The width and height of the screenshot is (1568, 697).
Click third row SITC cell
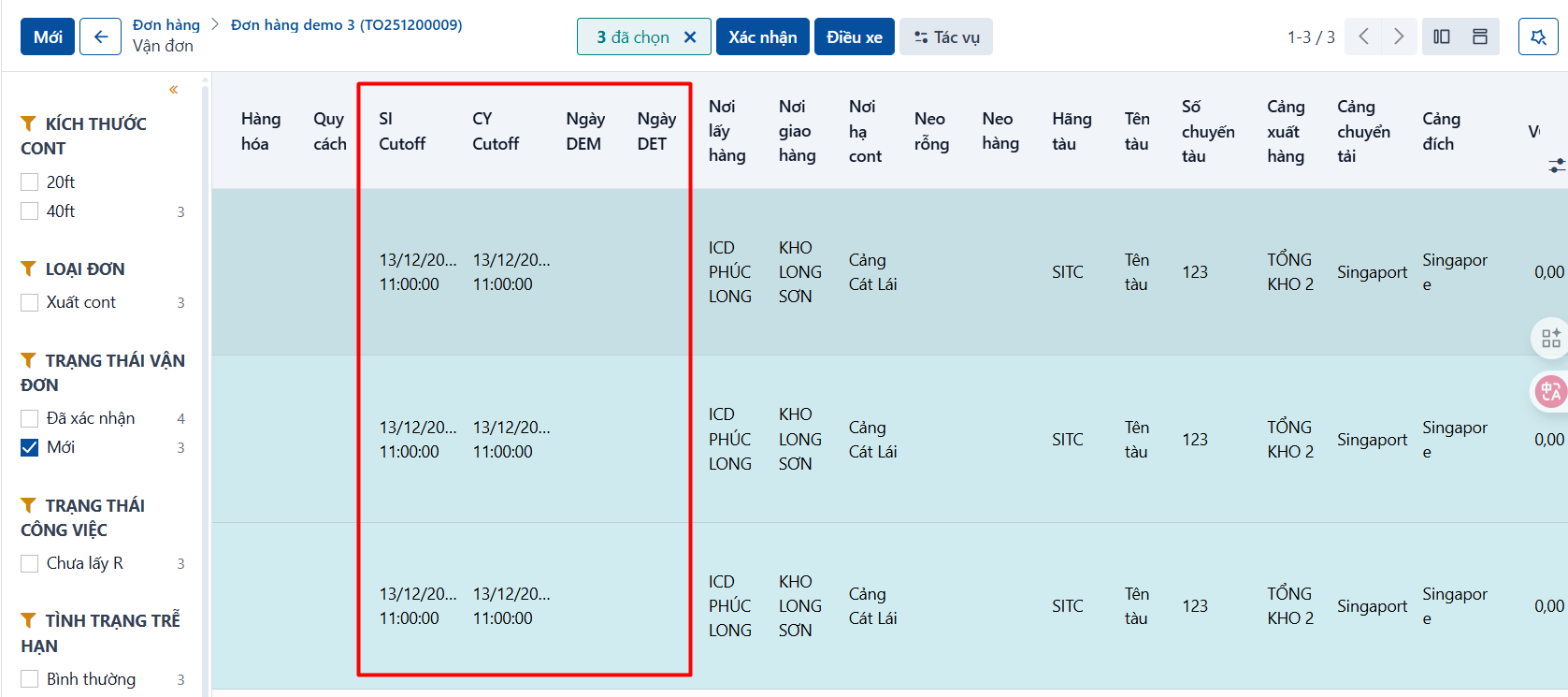[1068, 606]
